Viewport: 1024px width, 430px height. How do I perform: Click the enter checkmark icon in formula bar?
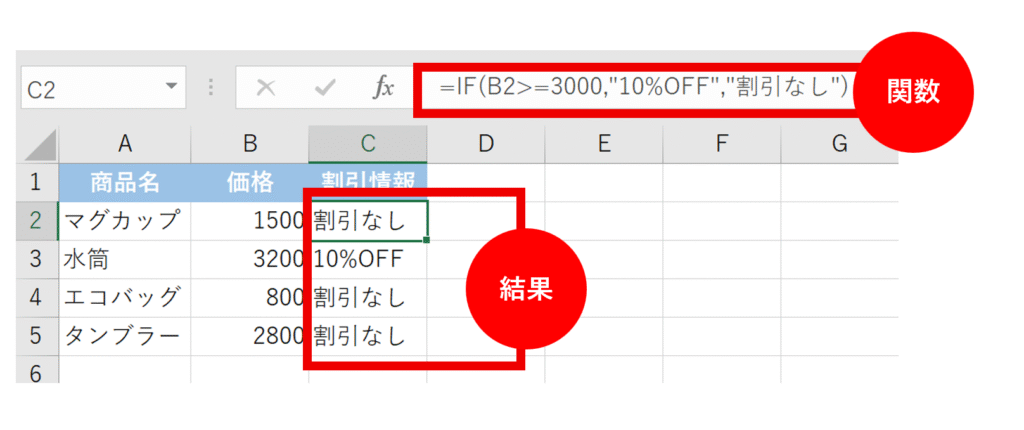tap(324, 88)
